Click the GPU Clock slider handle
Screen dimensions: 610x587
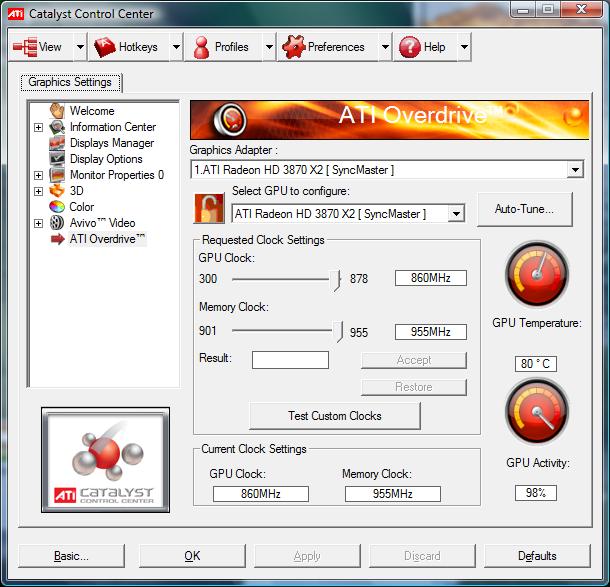click(x=337, y=279)
